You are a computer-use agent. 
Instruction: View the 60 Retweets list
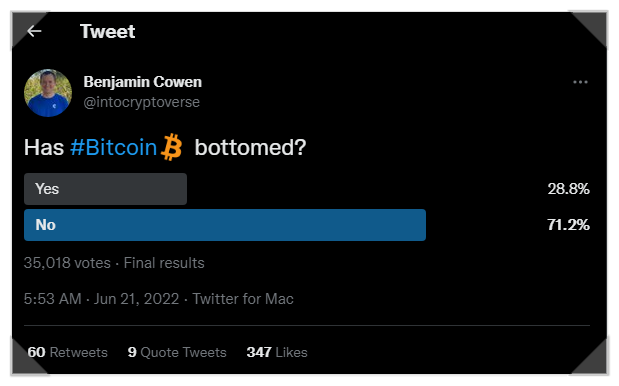(x=68, y=352)
